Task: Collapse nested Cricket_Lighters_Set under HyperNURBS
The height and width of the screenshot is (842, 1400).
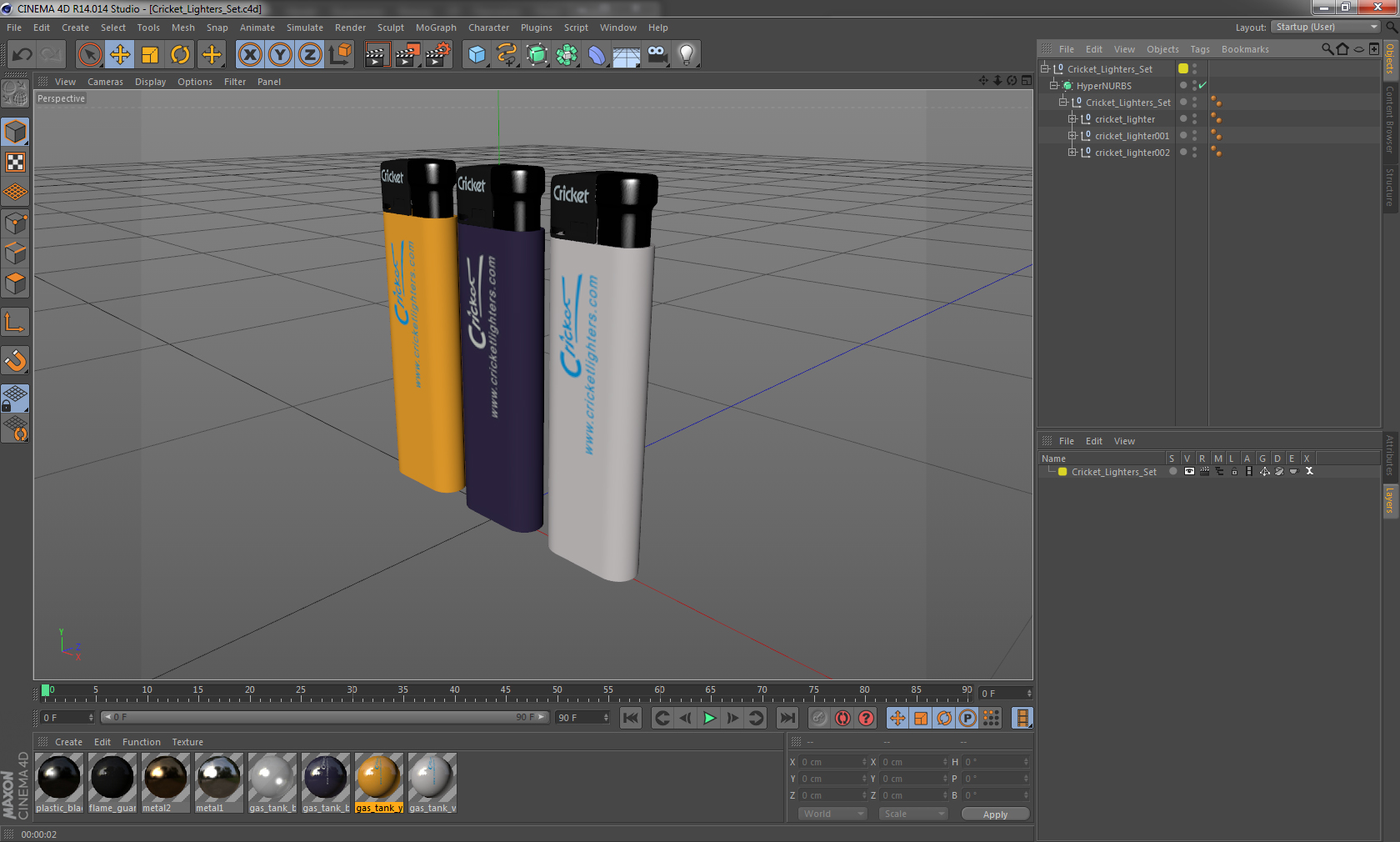Action: click(x=1063, y=102)
